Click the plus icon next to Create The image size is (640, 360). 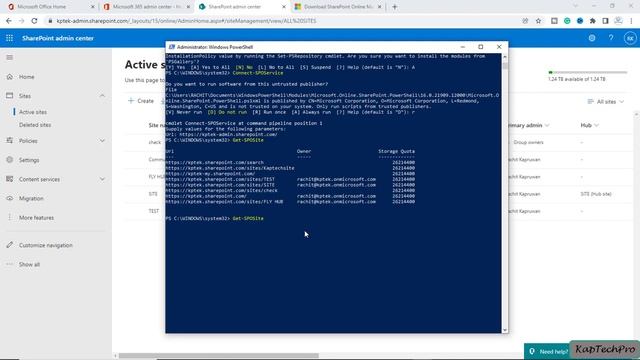click(x=131, y=101)
